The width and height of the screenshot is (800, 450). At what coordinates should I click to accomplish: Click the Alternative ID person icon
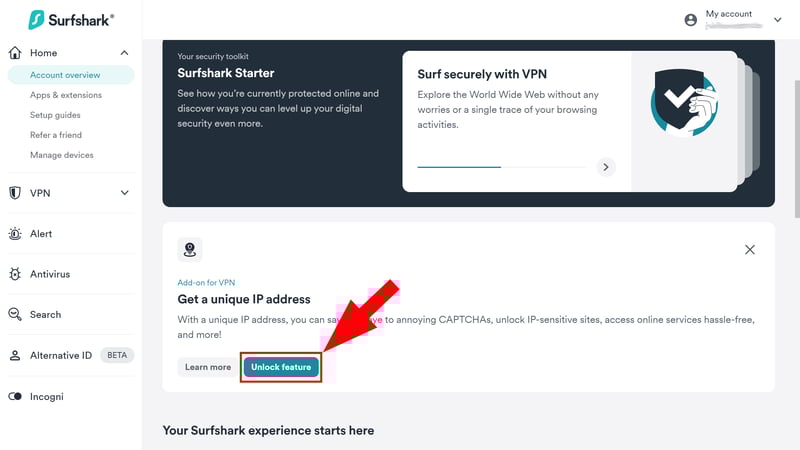15,356
